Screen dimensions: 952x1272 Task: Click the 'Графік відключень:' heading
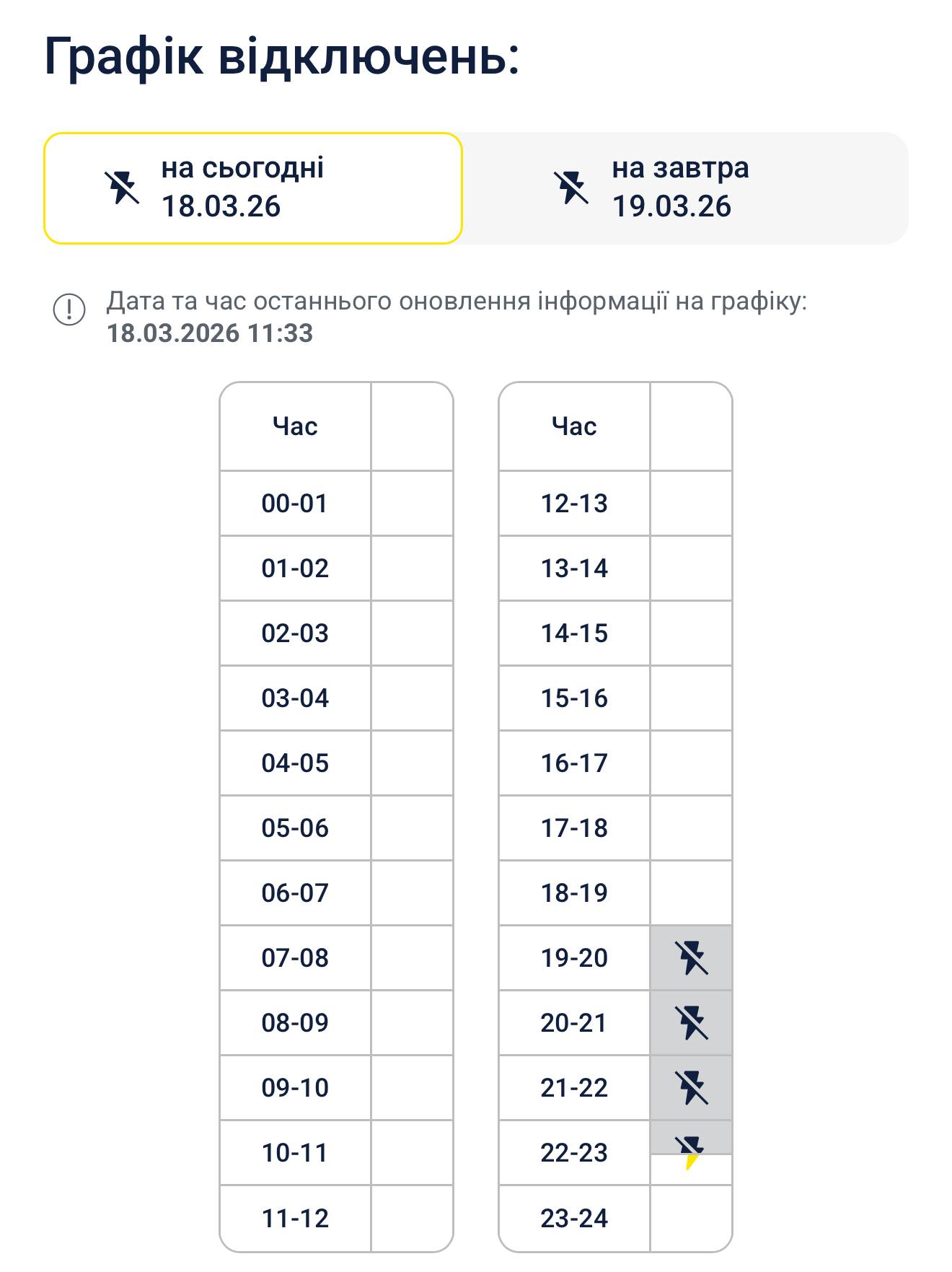coord(281,56)
